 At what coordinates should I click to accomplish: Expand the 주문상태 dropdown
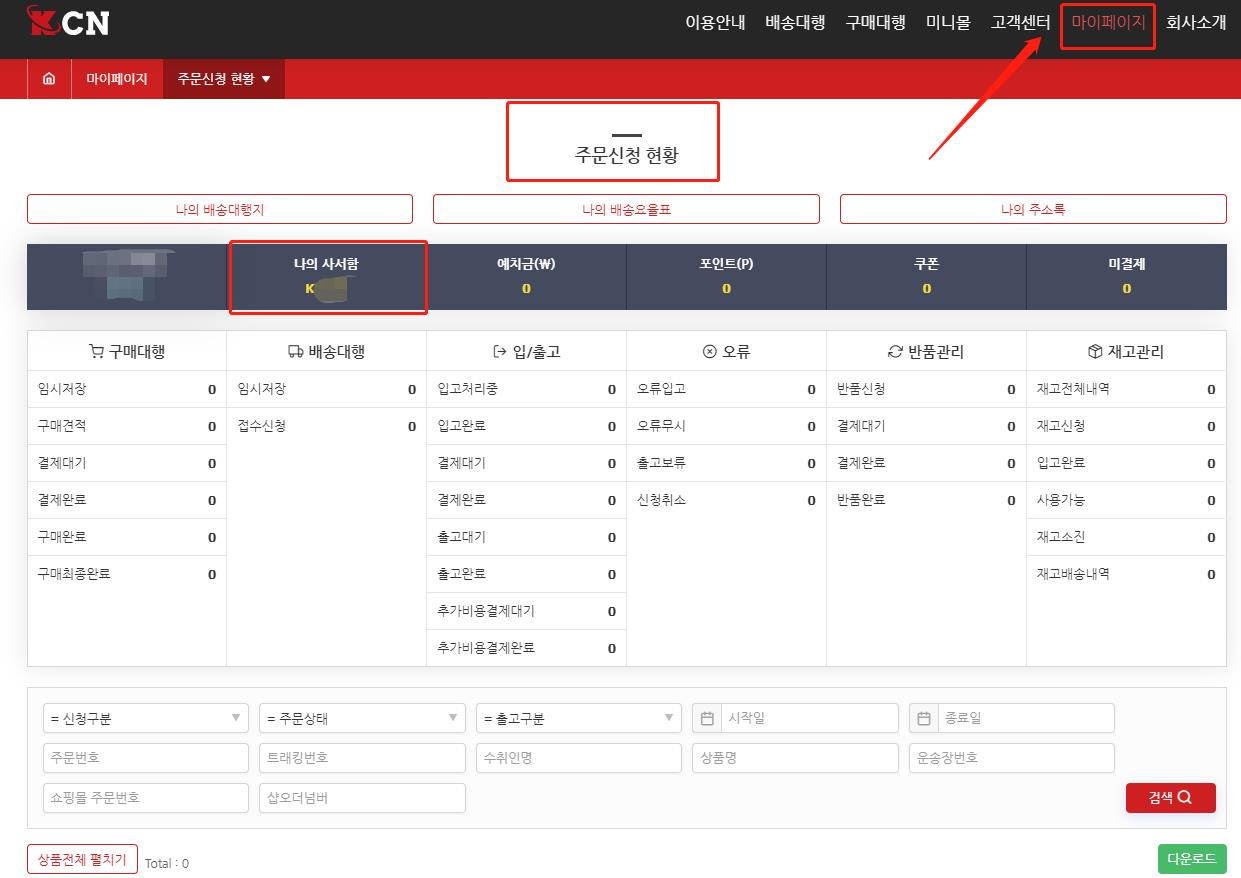(362, 718)
